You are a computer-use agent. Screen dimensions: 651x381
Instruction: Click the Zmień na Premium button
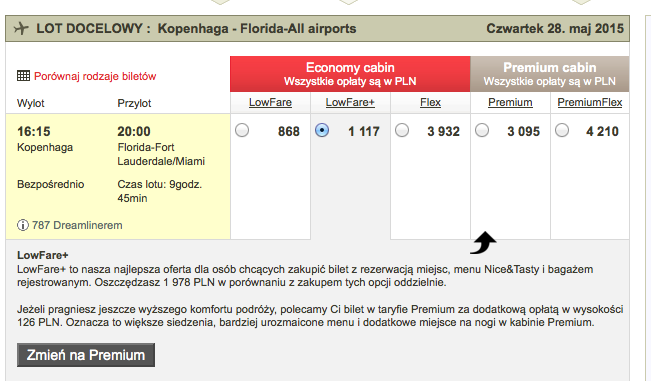click(86, 355)
